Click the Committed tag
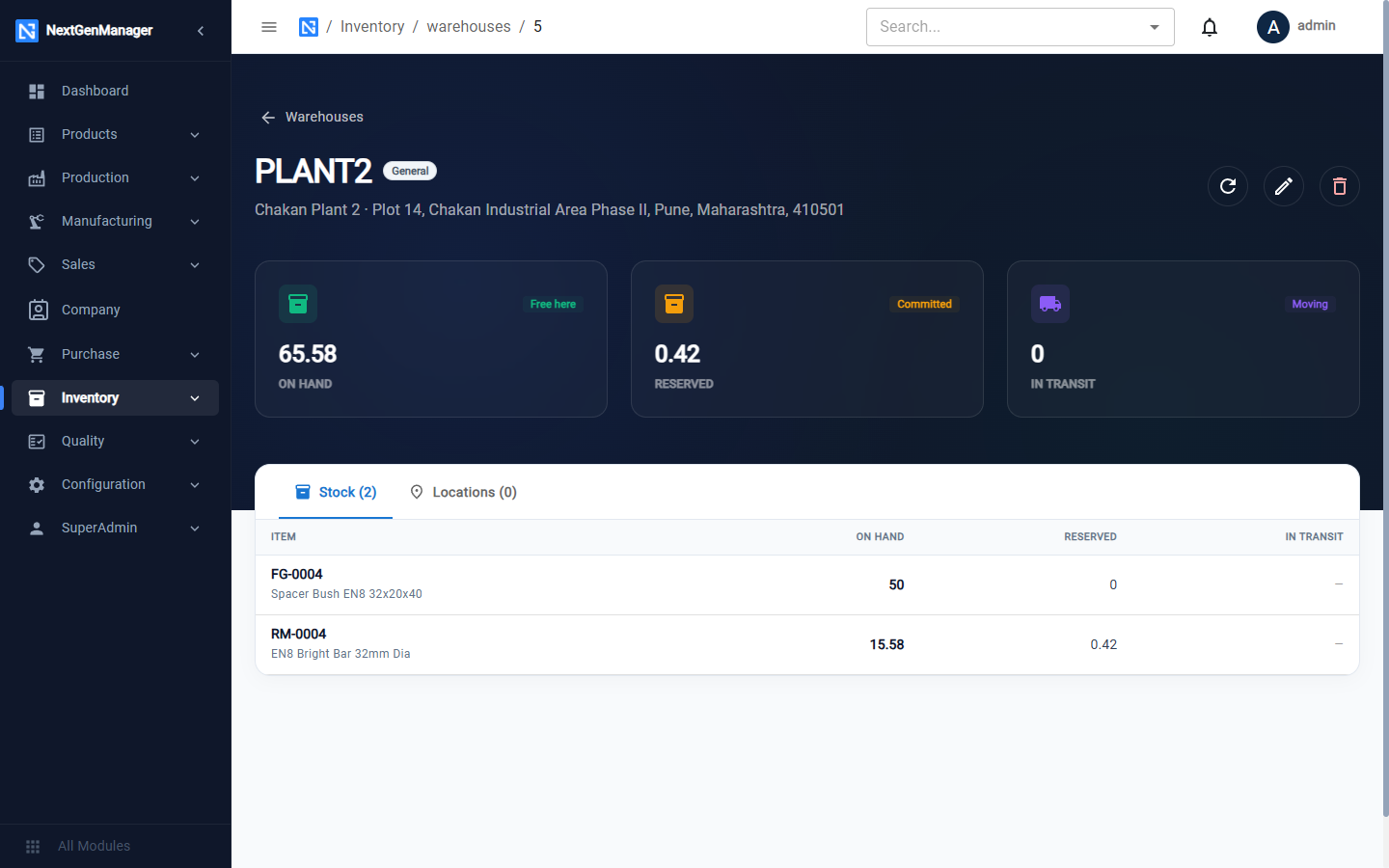 924,304
